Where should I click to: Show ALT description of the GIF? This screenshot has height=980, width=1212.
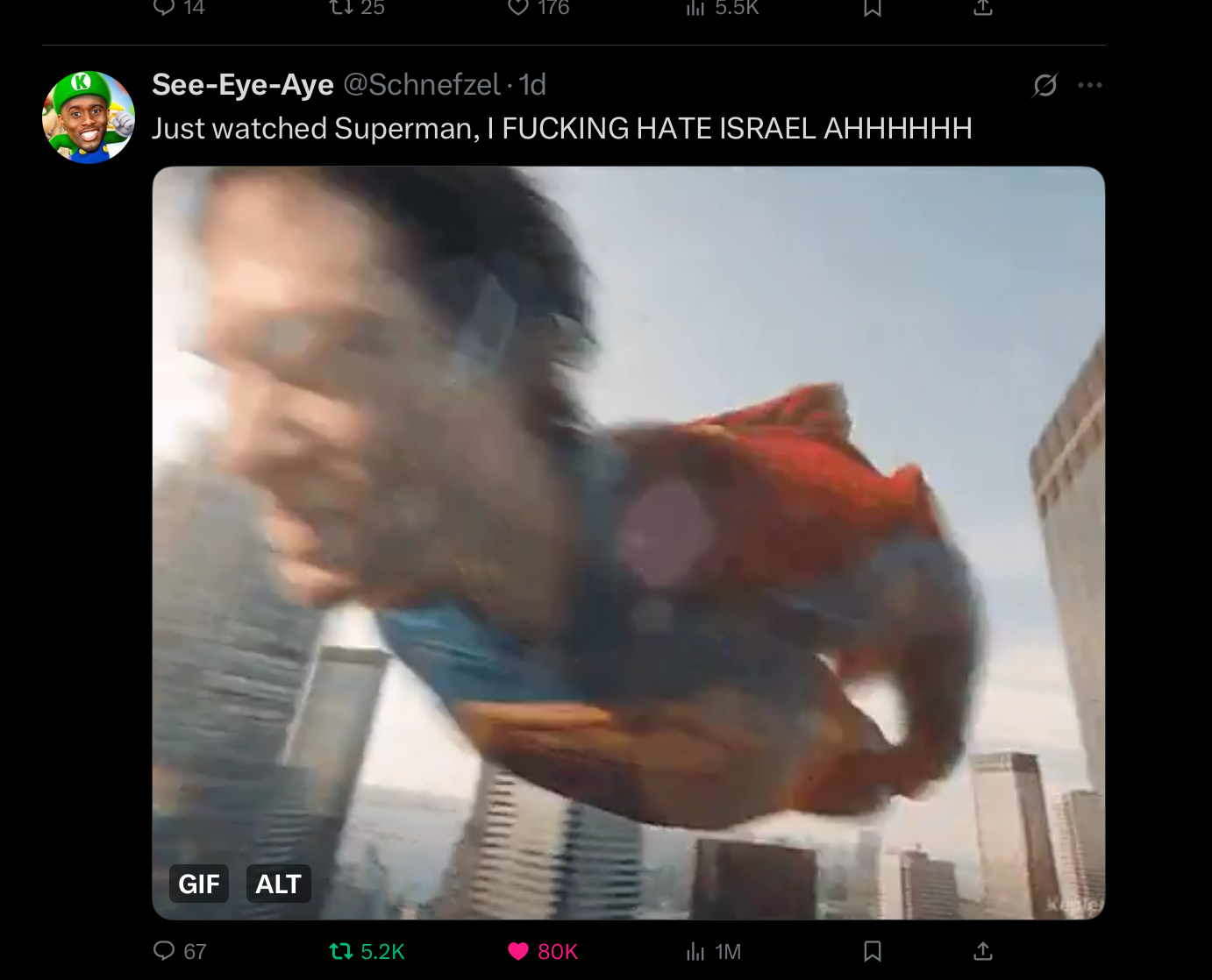click(278, 884)
